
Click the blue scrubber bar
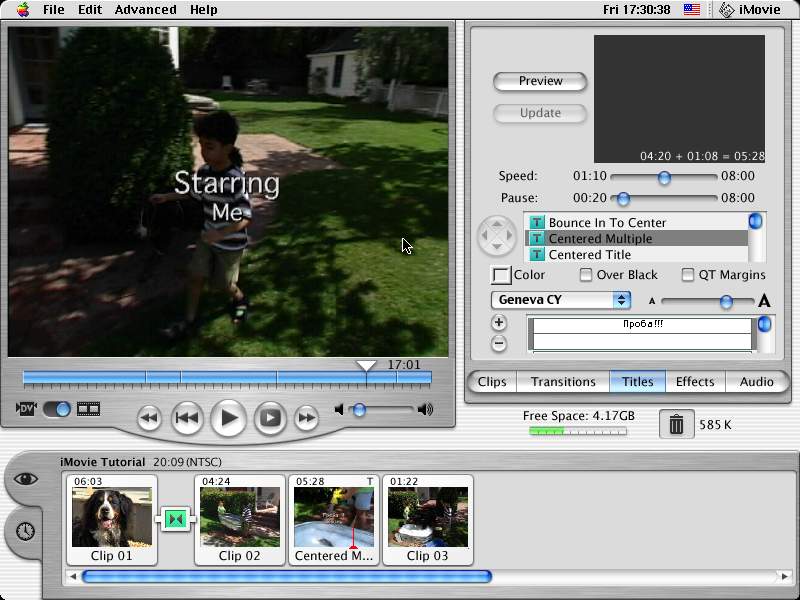pos(228,378)
